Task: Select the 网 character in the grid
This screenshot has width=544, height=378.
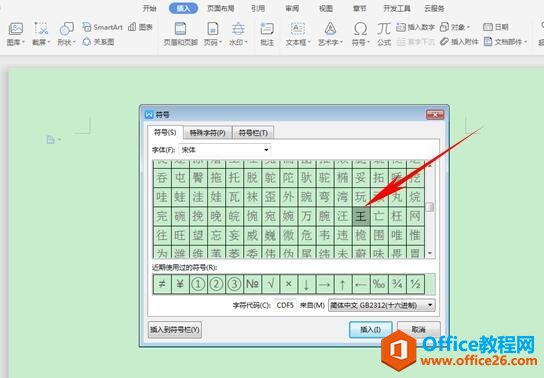Action: pyautogui.click(x=415, y=216)
